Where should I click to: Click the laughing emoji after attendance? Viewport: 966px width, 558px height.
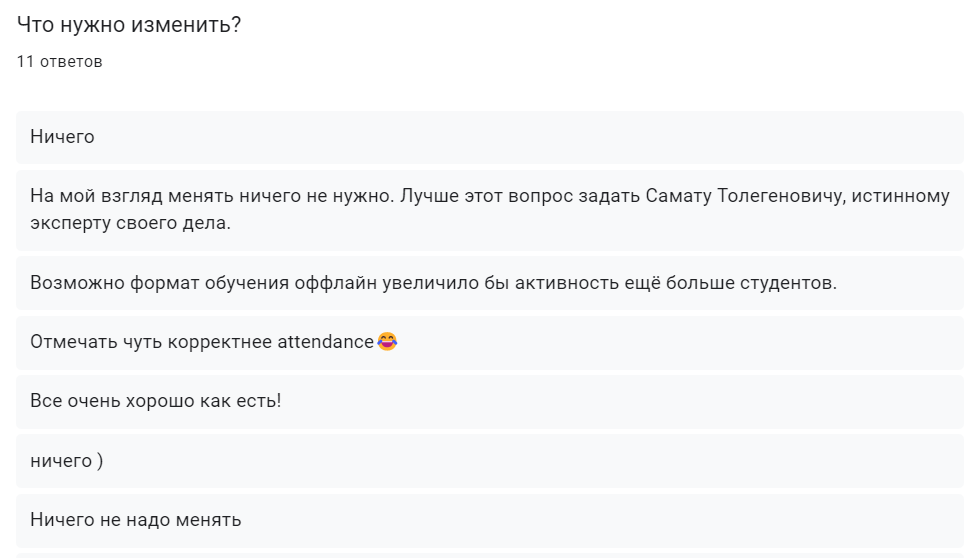387,341
